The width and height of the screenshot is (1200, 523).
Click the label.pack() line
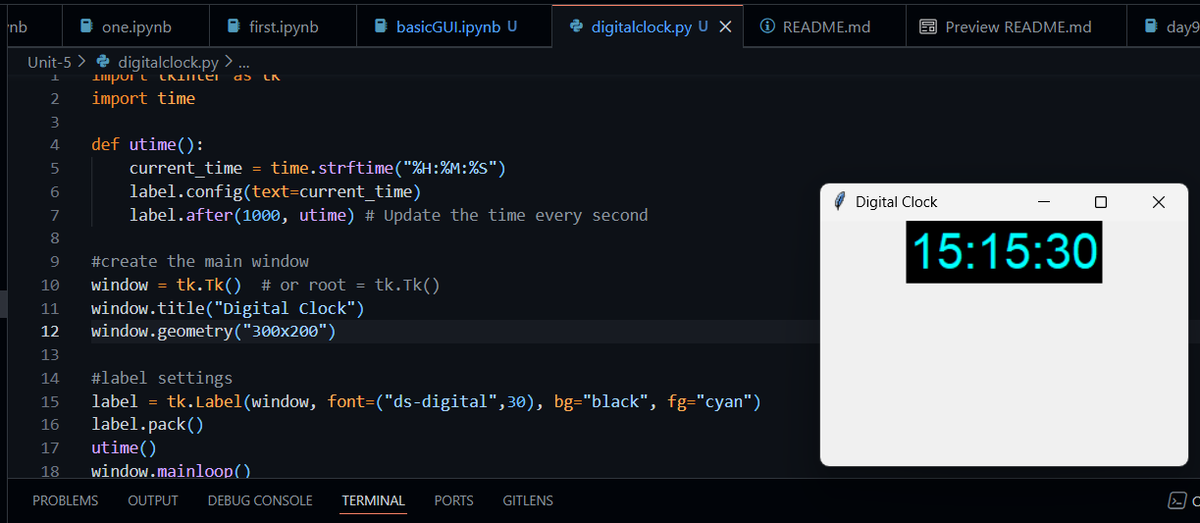[x=147, y=425]
